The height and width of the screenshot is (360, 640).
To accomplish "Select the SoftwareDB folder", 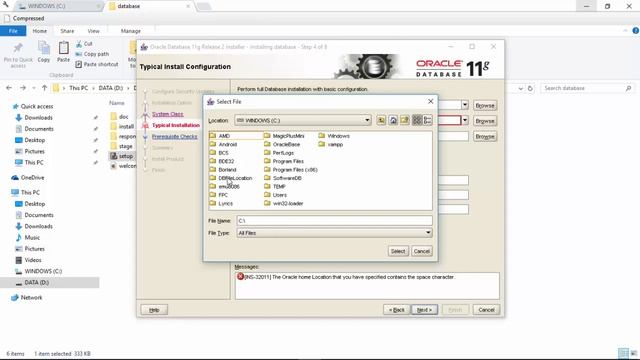I will tap(283, 178).
